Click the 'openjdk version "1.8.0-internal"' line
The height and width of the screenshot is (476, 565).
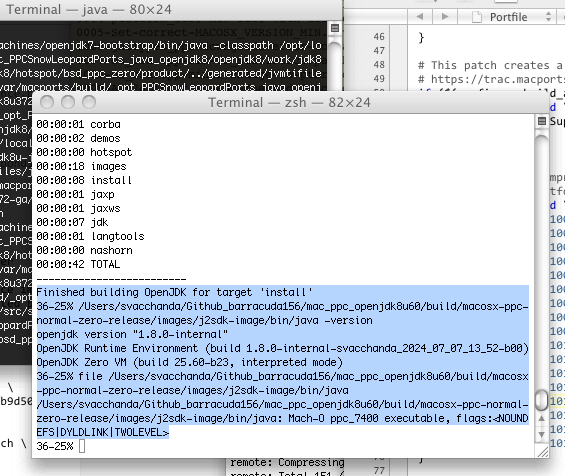click(x=132, y=334)
